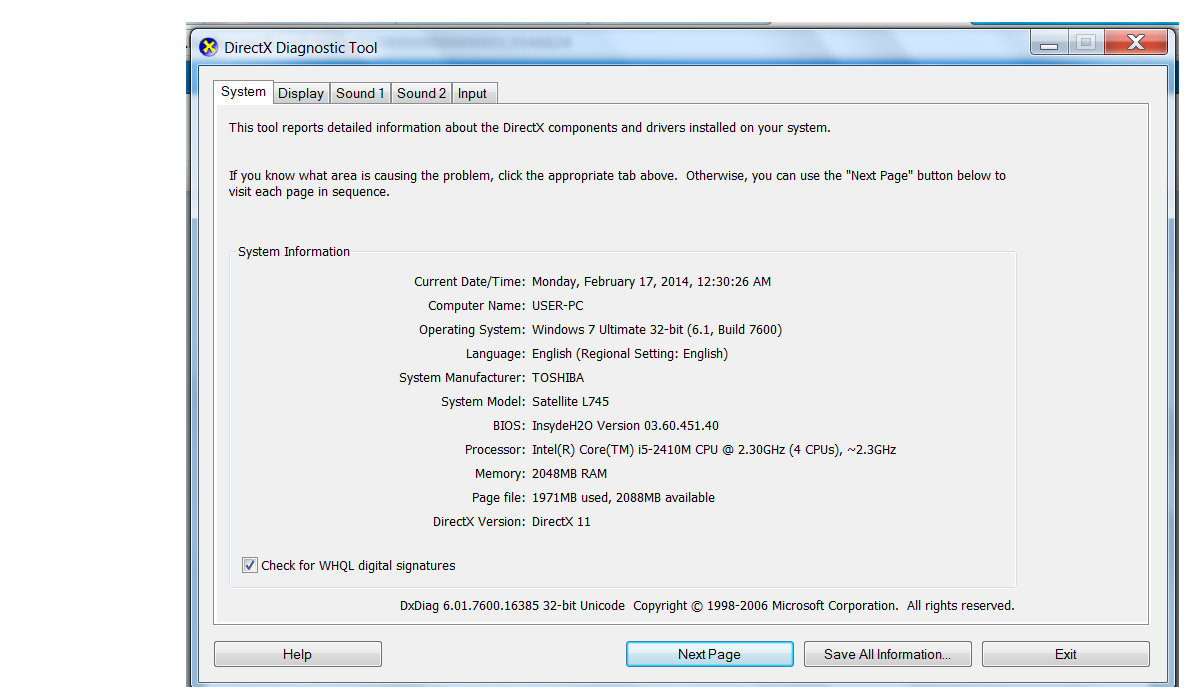This screenshot has width=1188, height=692.
Task: Open the Sound 2 tab
Action: click(x=421, y=93)
